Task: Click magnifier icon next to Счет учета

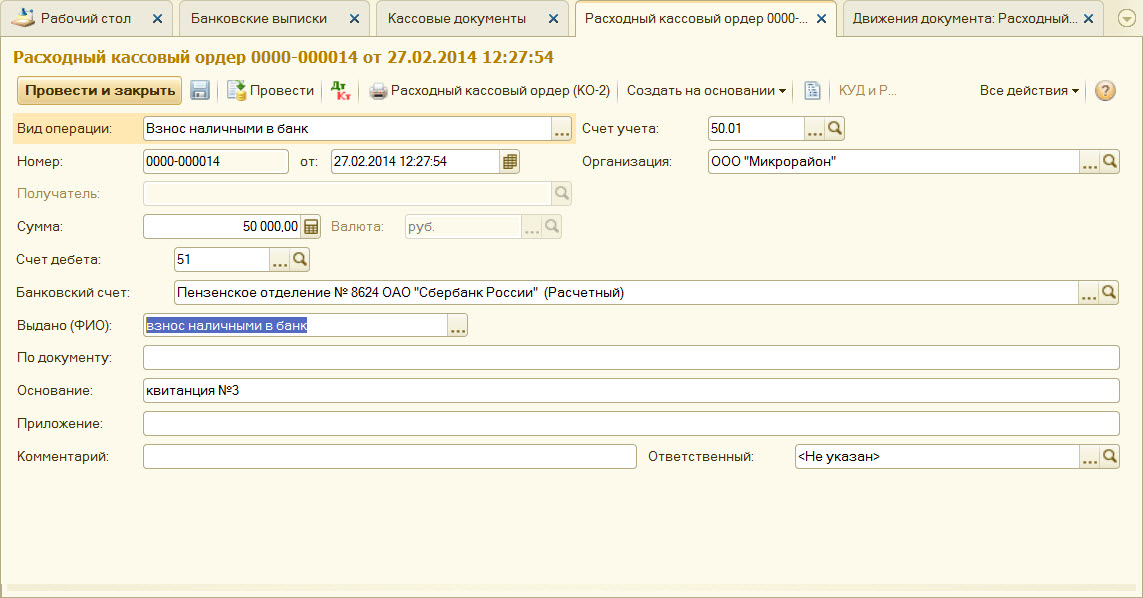Action: coord(836,128)
